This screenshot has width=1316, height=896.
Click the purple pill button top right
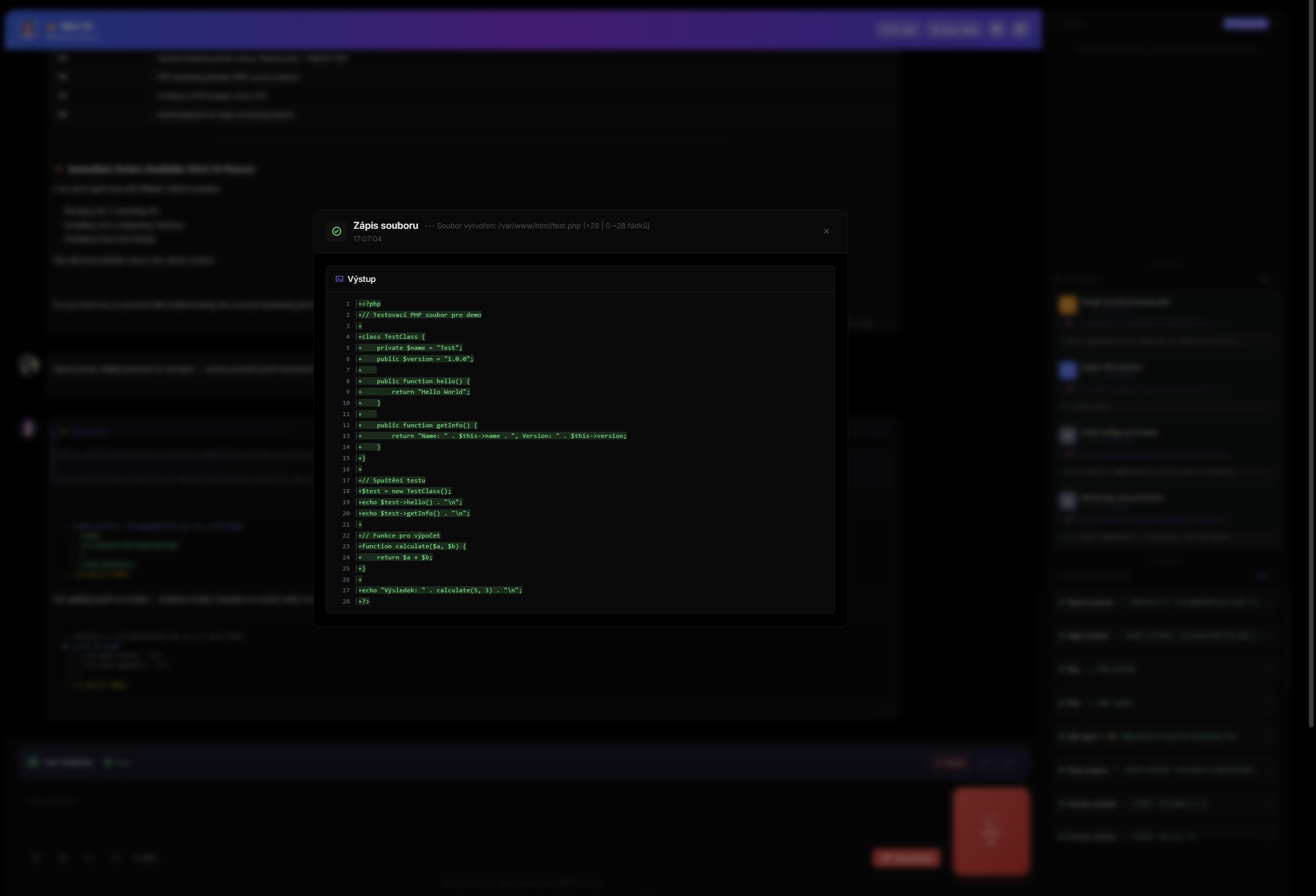click(x=1245, y=23)
